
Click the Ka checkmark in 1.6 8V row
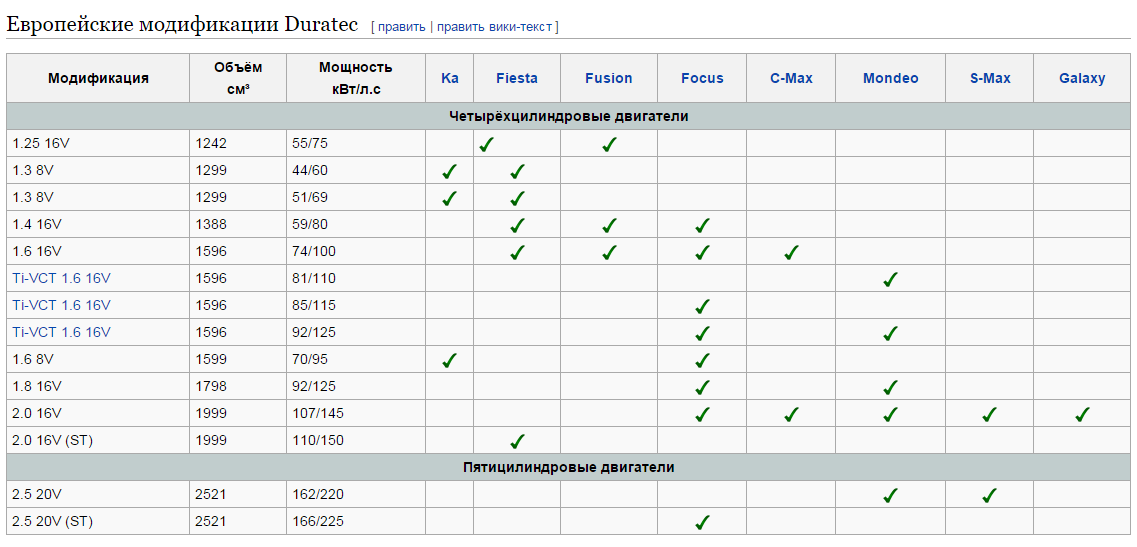tap(450, 360)
